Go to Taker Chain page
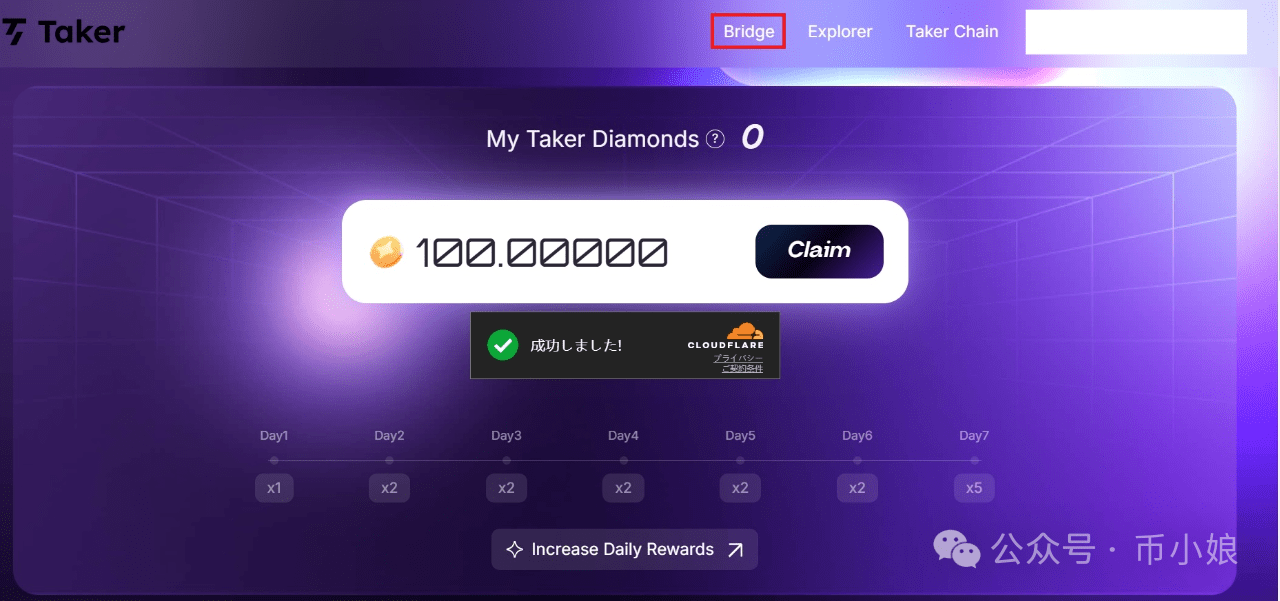 point(952,31)
